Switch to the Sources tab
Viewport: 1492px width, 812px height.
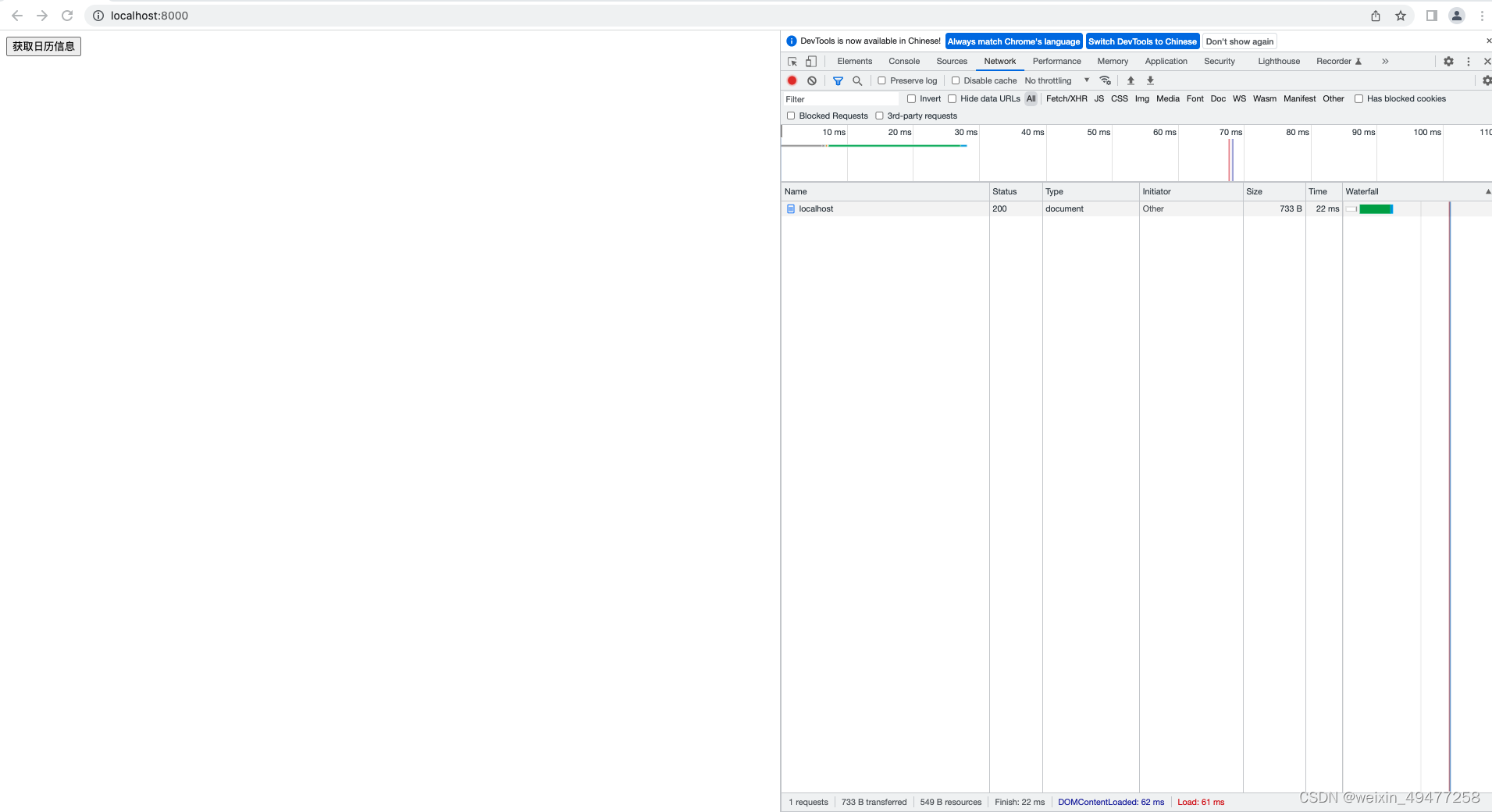point(952,61)
